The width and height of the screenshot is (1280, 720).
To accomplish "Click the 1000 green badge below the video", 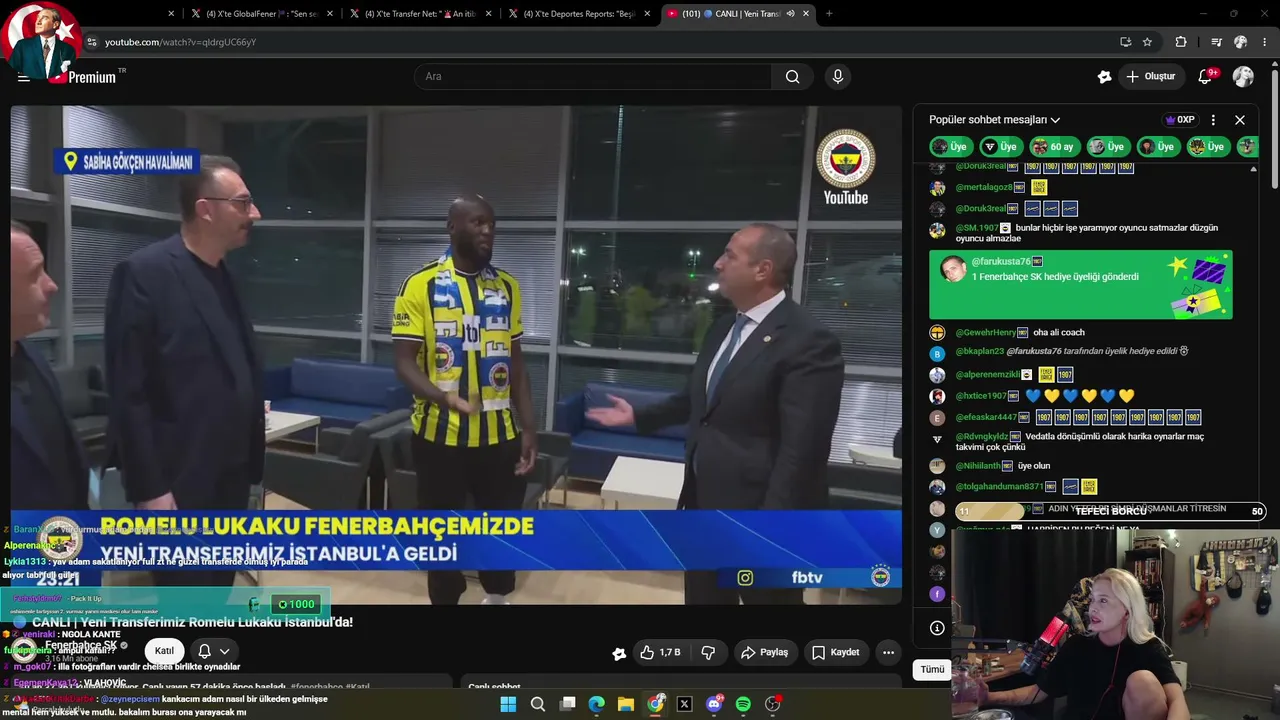I will click(x=296, y=604).
